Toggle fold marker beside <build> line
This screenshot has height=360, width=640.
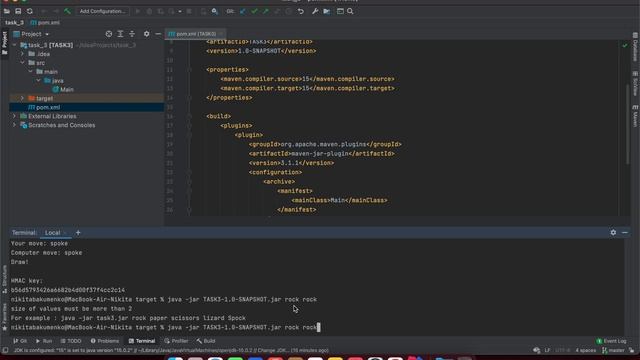(x=189, y=116)
